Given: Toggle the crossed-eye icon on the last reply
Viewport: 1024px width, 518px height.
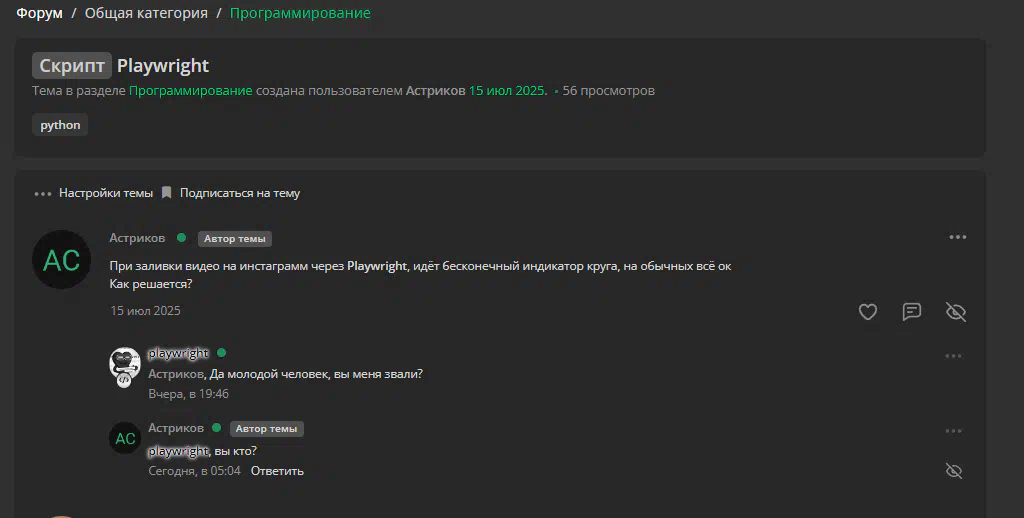Looking at the screenshot, I should [x=954, y=471].
